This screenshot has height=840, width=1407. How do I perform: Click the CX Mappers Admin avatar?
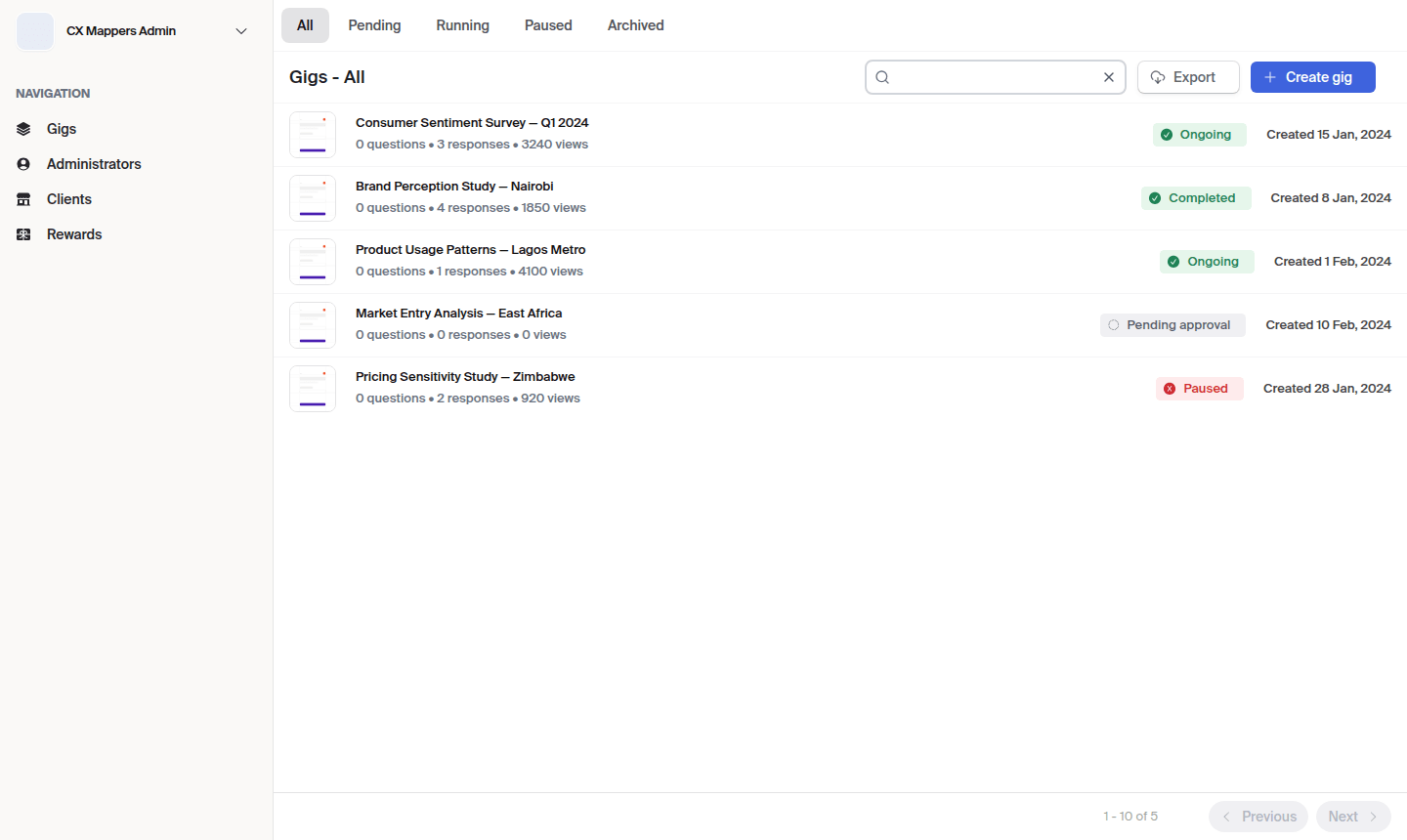[35, 31]
